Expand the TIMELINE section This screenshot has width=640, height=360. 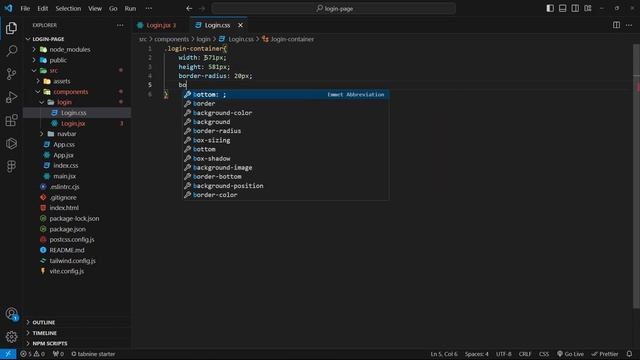tap(78, 333)
